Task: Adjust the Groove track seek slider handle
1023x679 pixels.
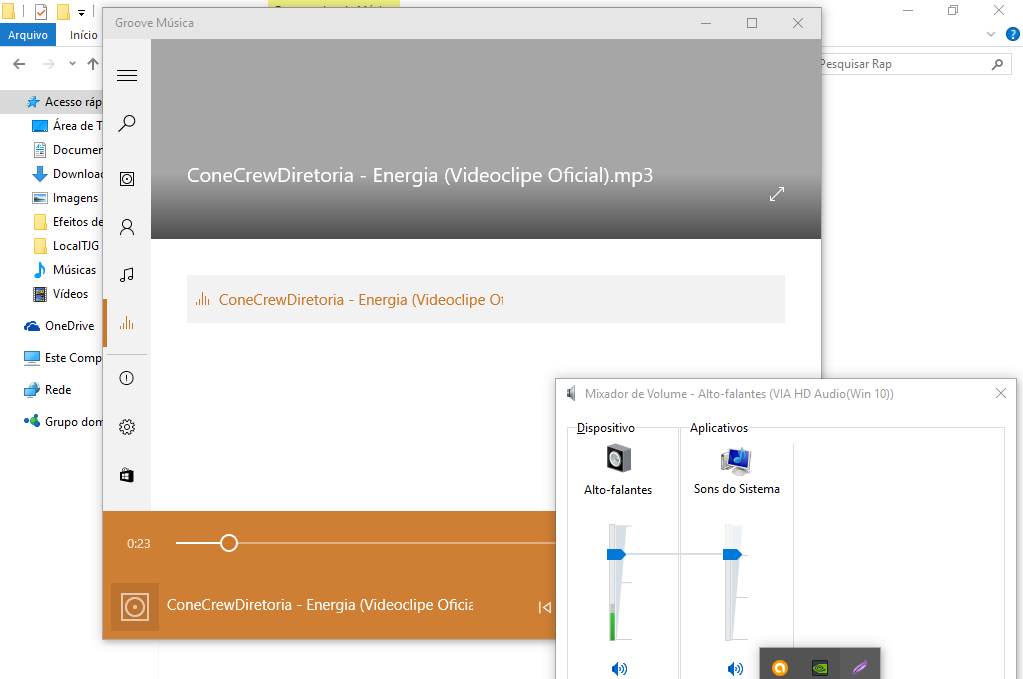Action: [228, 543]
